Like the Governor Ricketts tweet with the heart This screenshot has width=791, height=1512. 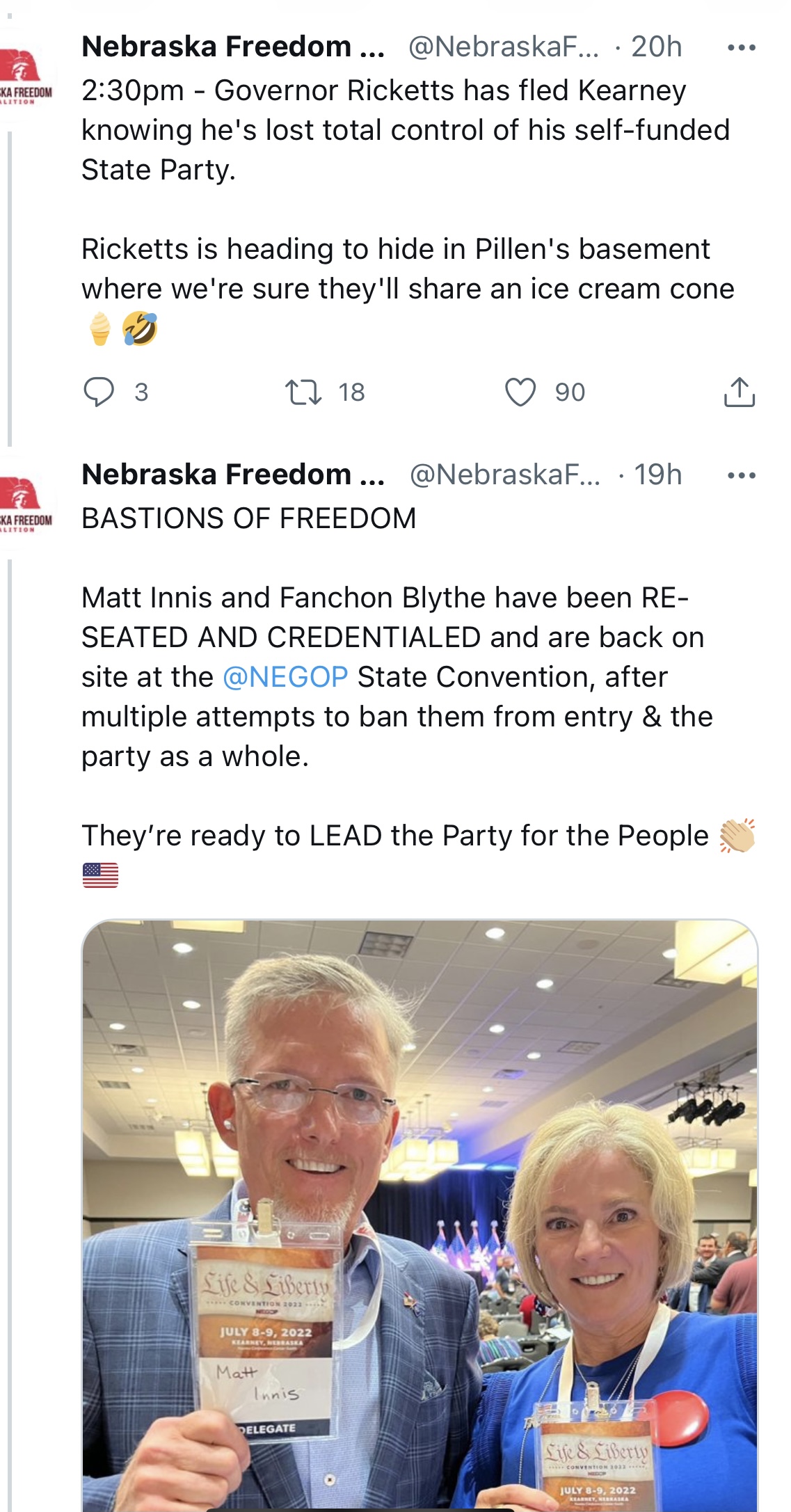520,392
